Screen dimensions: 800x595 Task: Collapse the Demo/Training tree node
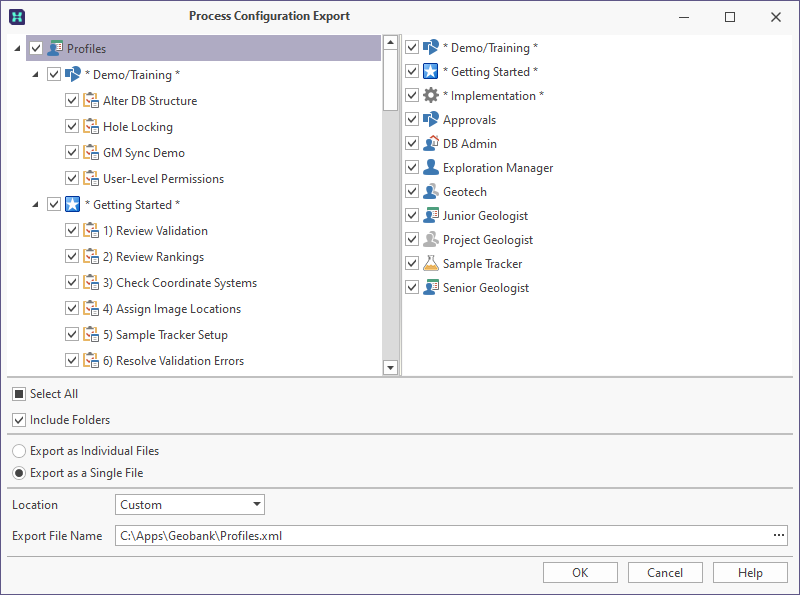pyautogui.click(x=35, y=75)
